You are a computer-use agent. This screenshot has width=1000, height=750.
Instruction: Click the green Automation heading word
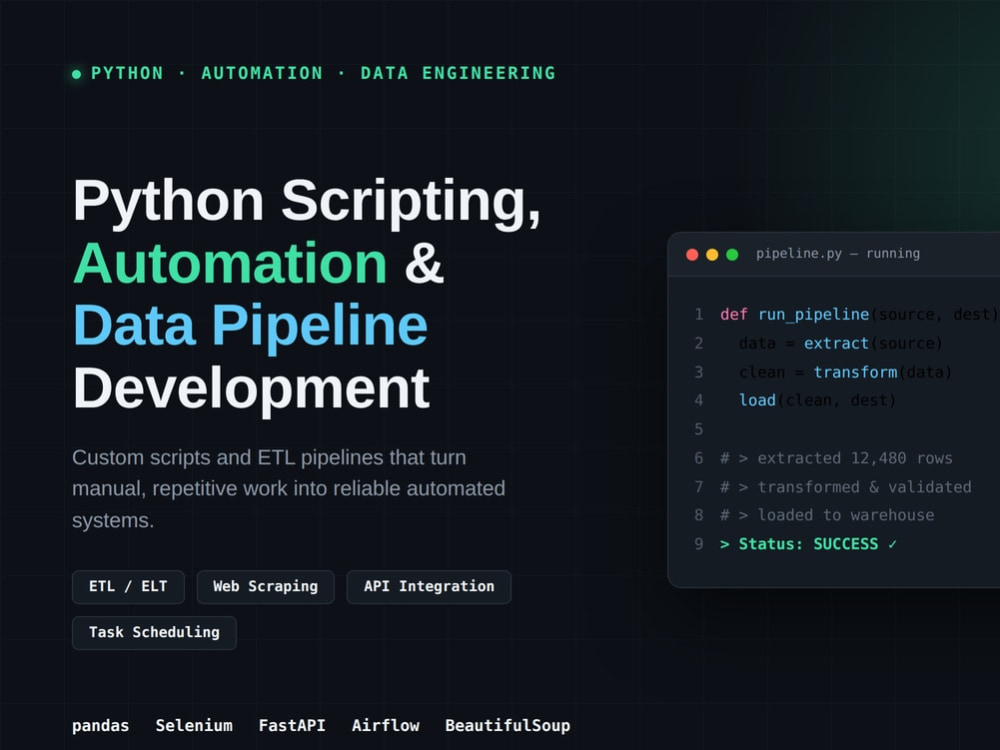230,263
